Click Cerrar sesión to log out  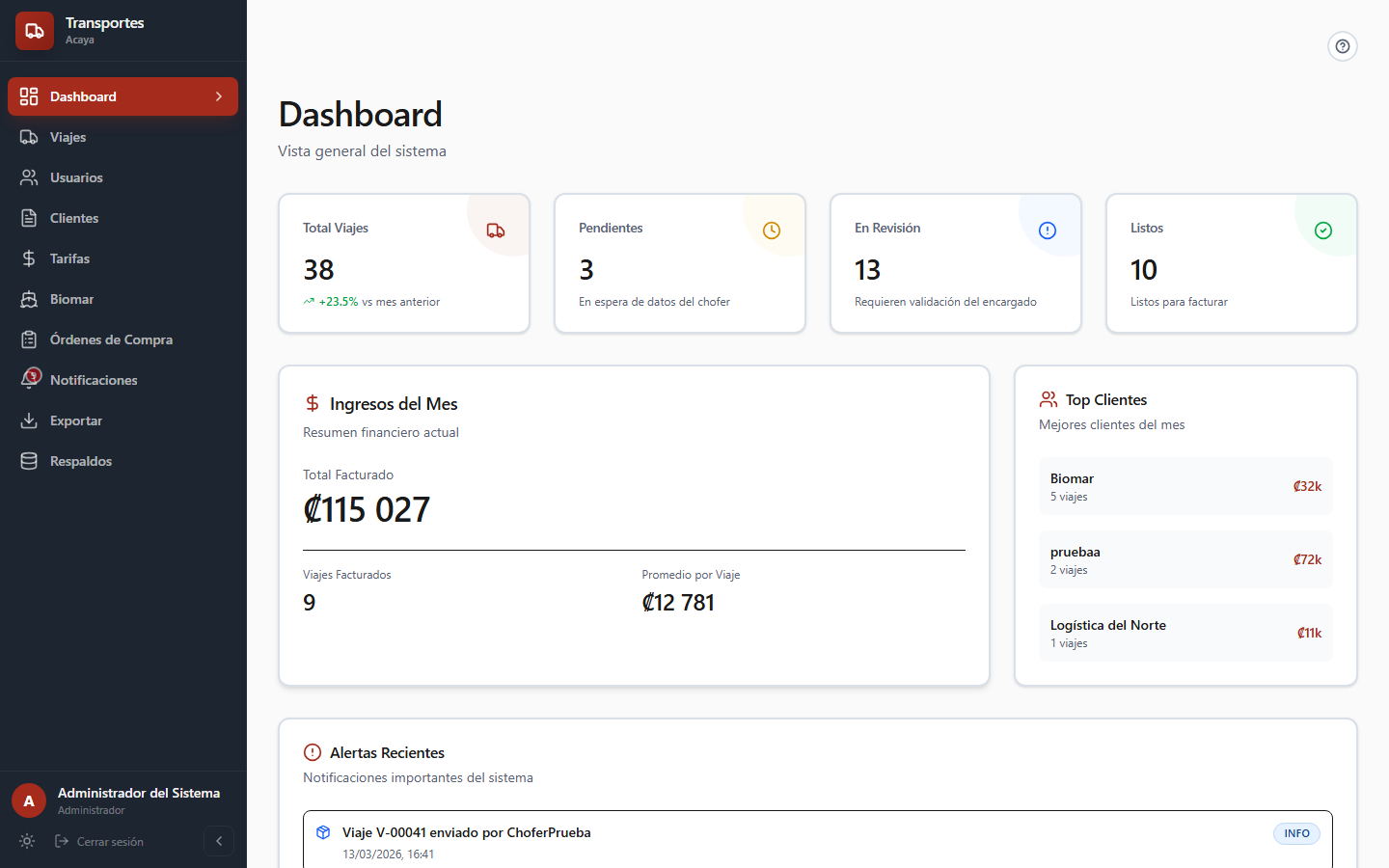pyautogui.click(x=108, y=841)
